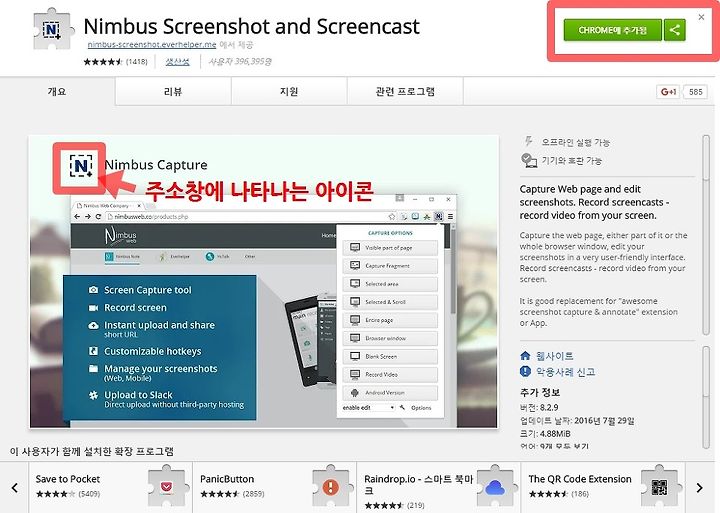Click the offline-capable lightning icon
This screenshot has width=720, height=513.
coord(529,141)
